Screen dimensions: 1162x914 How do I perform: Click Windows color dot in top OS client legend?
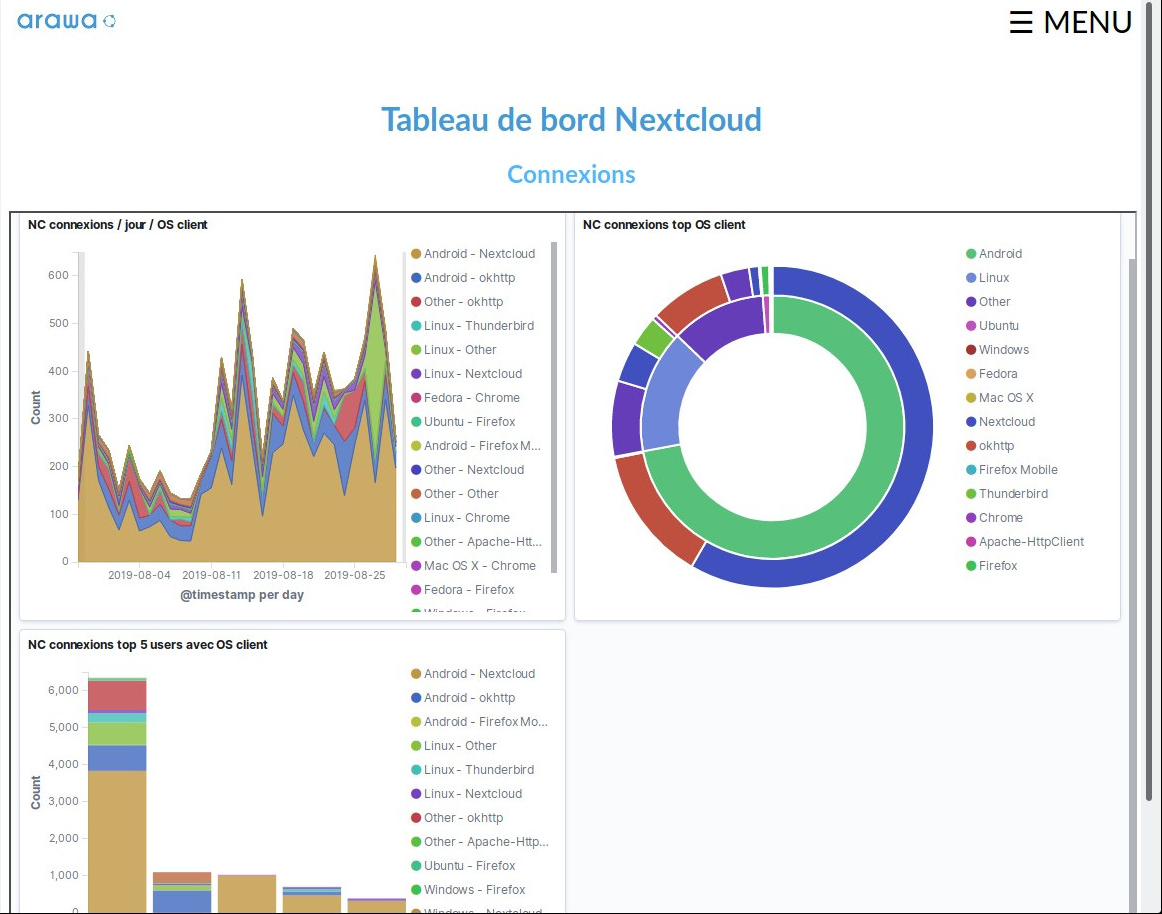971,350
